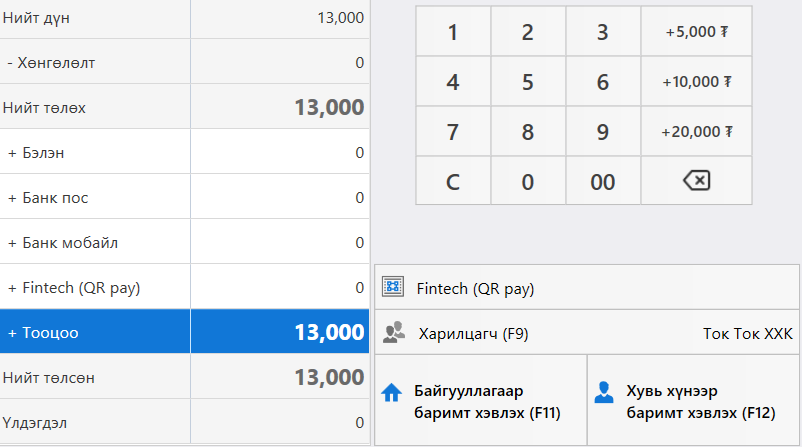Screen dimensions: 802x447
Task: Select the Бэлэн cash payment row
Action: (184, 152)
